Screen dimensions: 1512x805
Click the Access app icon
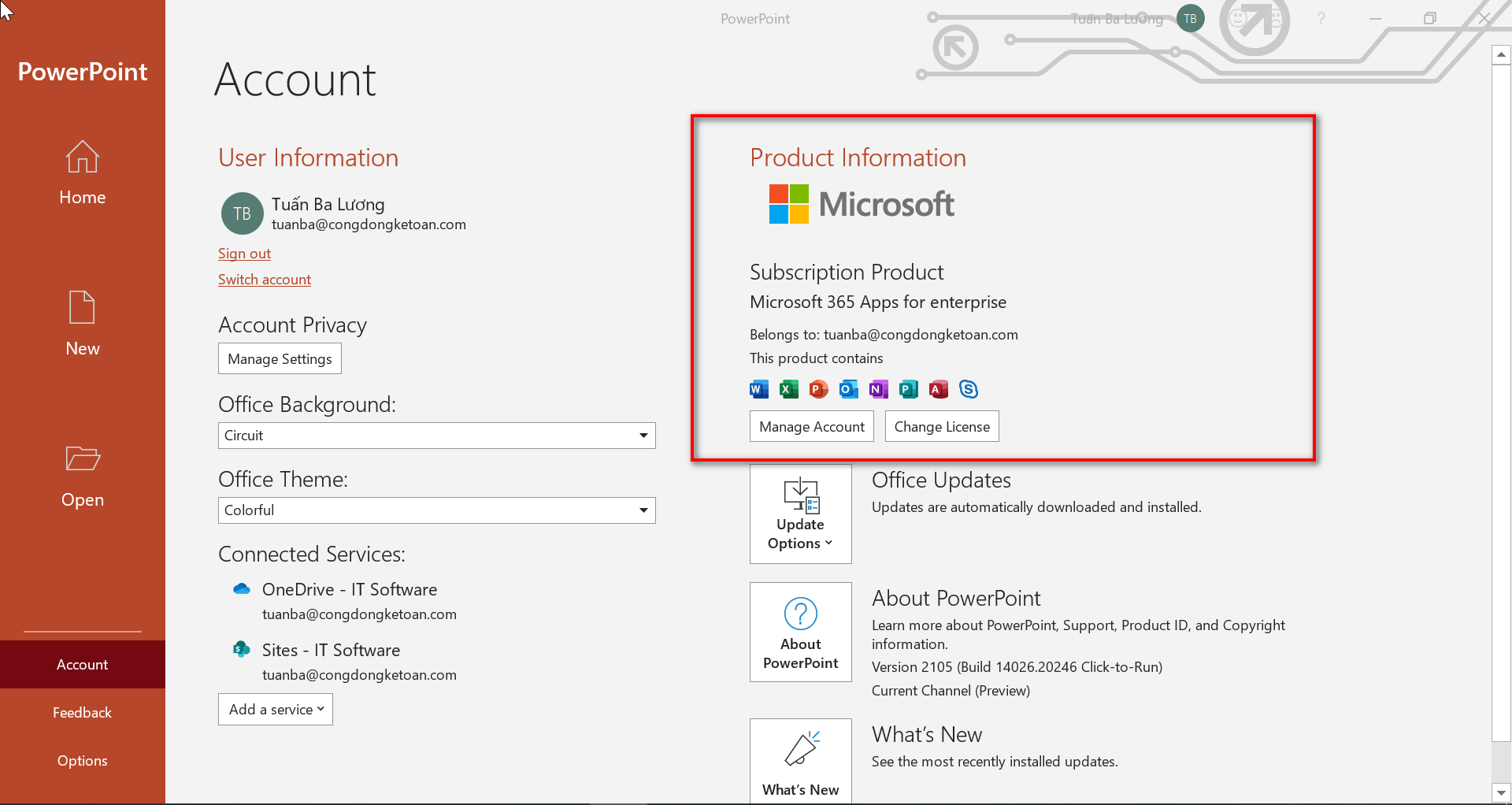(939, 389)
